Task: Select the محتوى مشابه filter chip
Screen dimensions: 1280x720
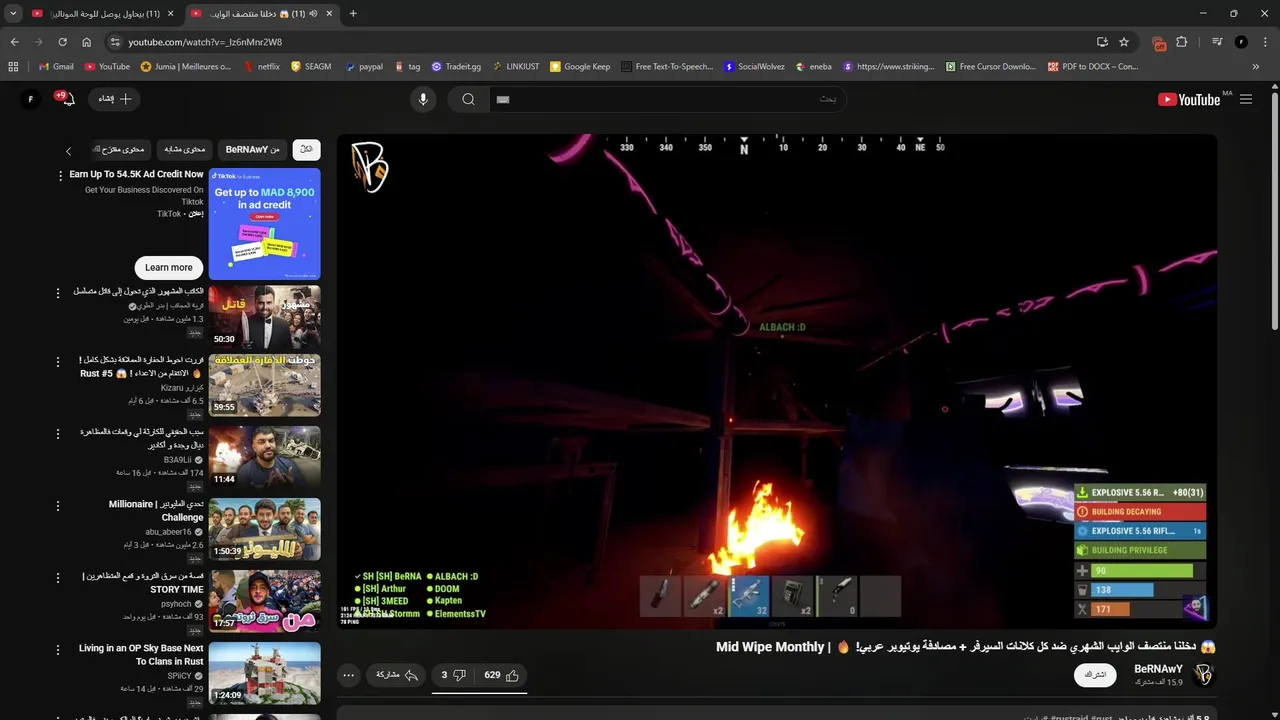Action: click(184, 149)
